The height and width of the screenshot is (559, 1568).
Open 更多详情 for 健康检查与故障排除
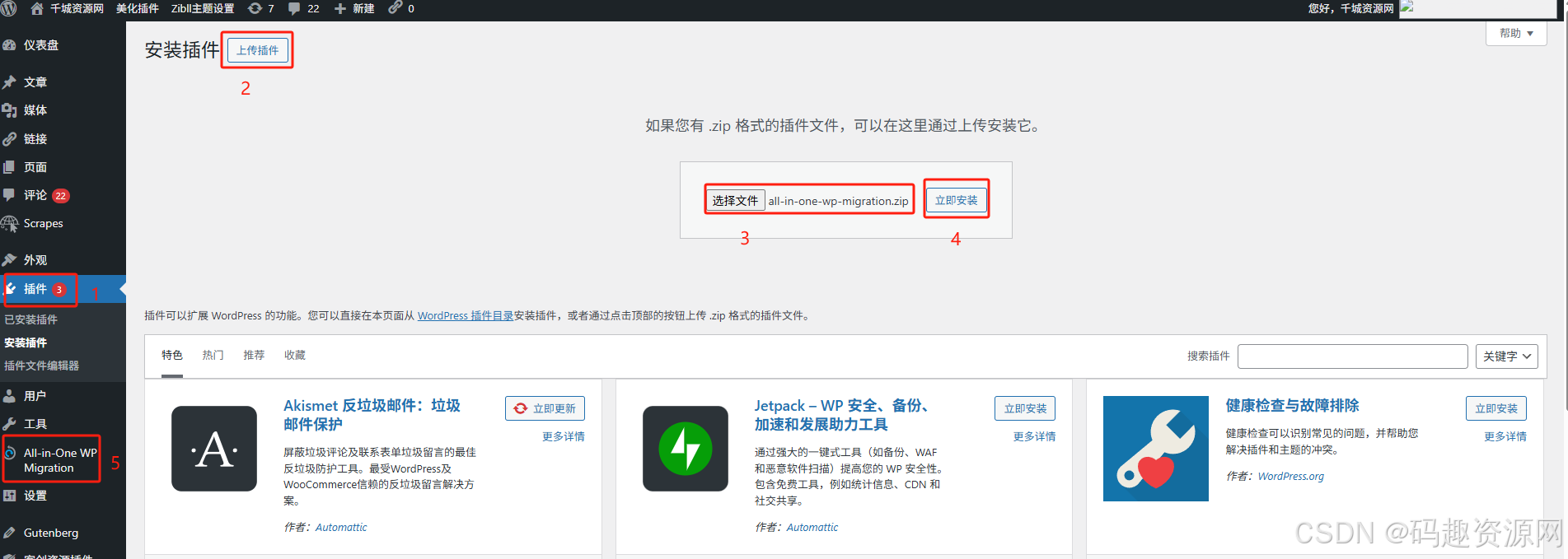[x=1505, y=436]
